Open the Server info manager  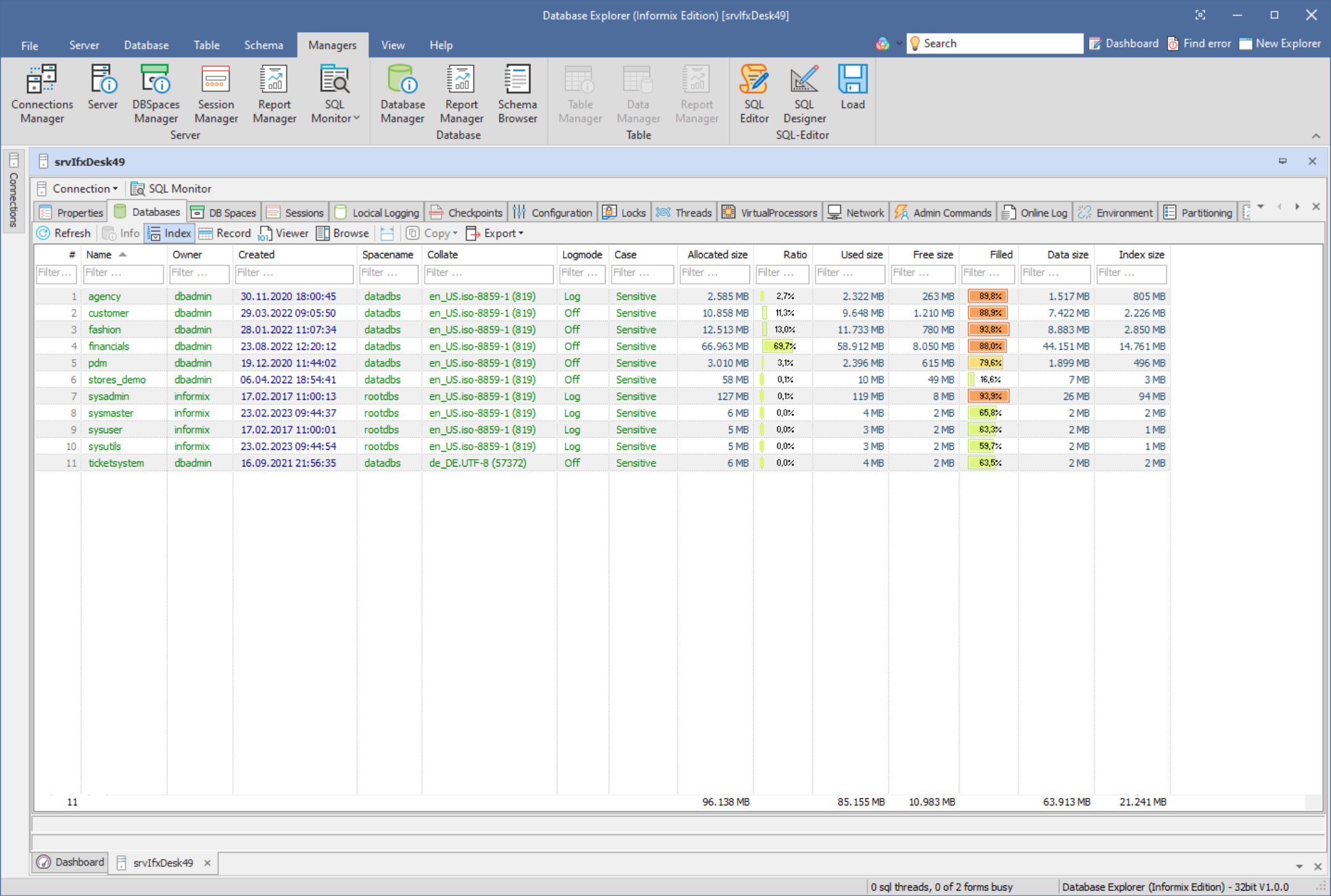pyautogui.click(x=102, y=88)
